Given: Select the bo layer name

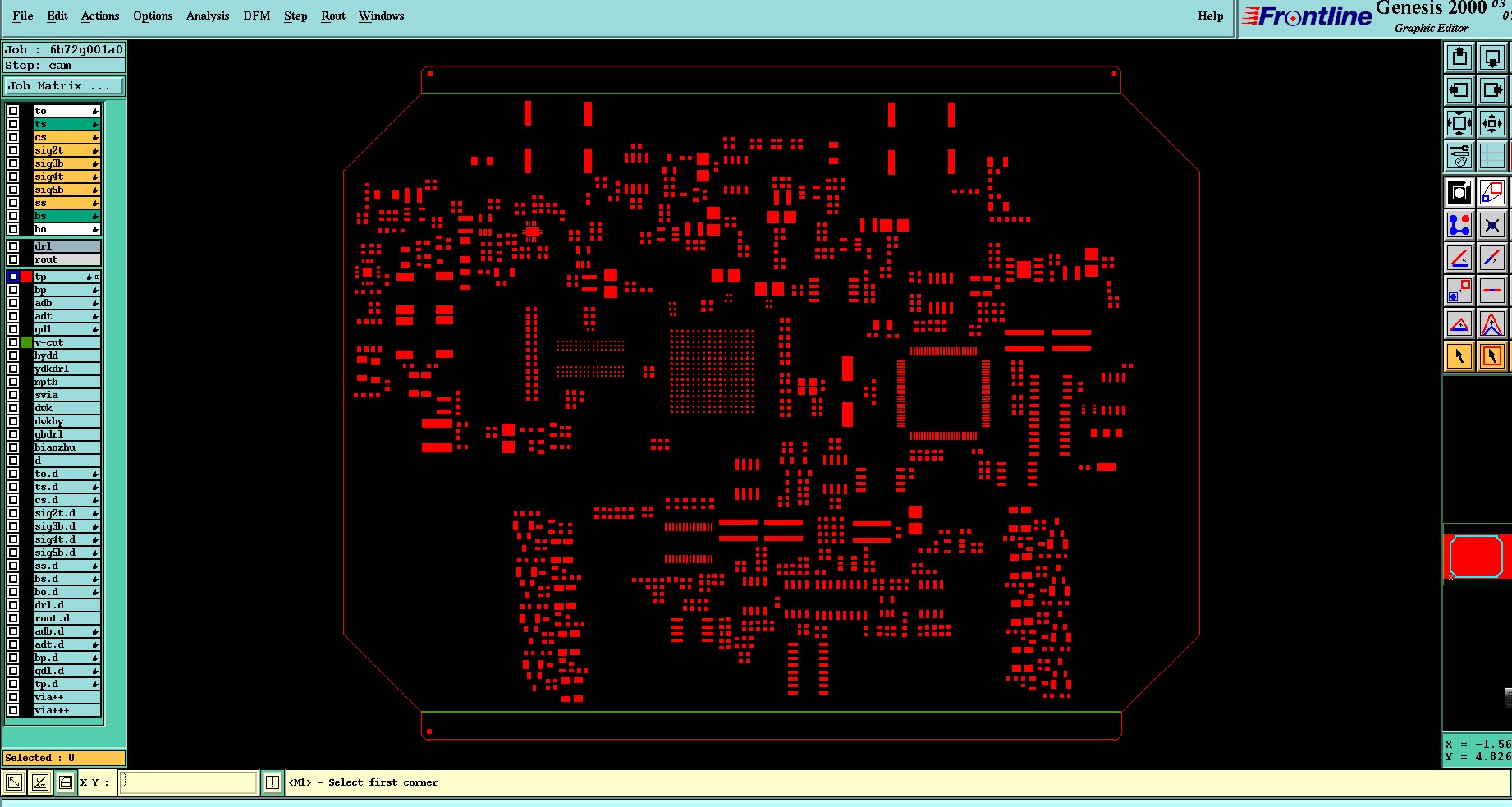Looking at the screenshot, I should point(66,229).
